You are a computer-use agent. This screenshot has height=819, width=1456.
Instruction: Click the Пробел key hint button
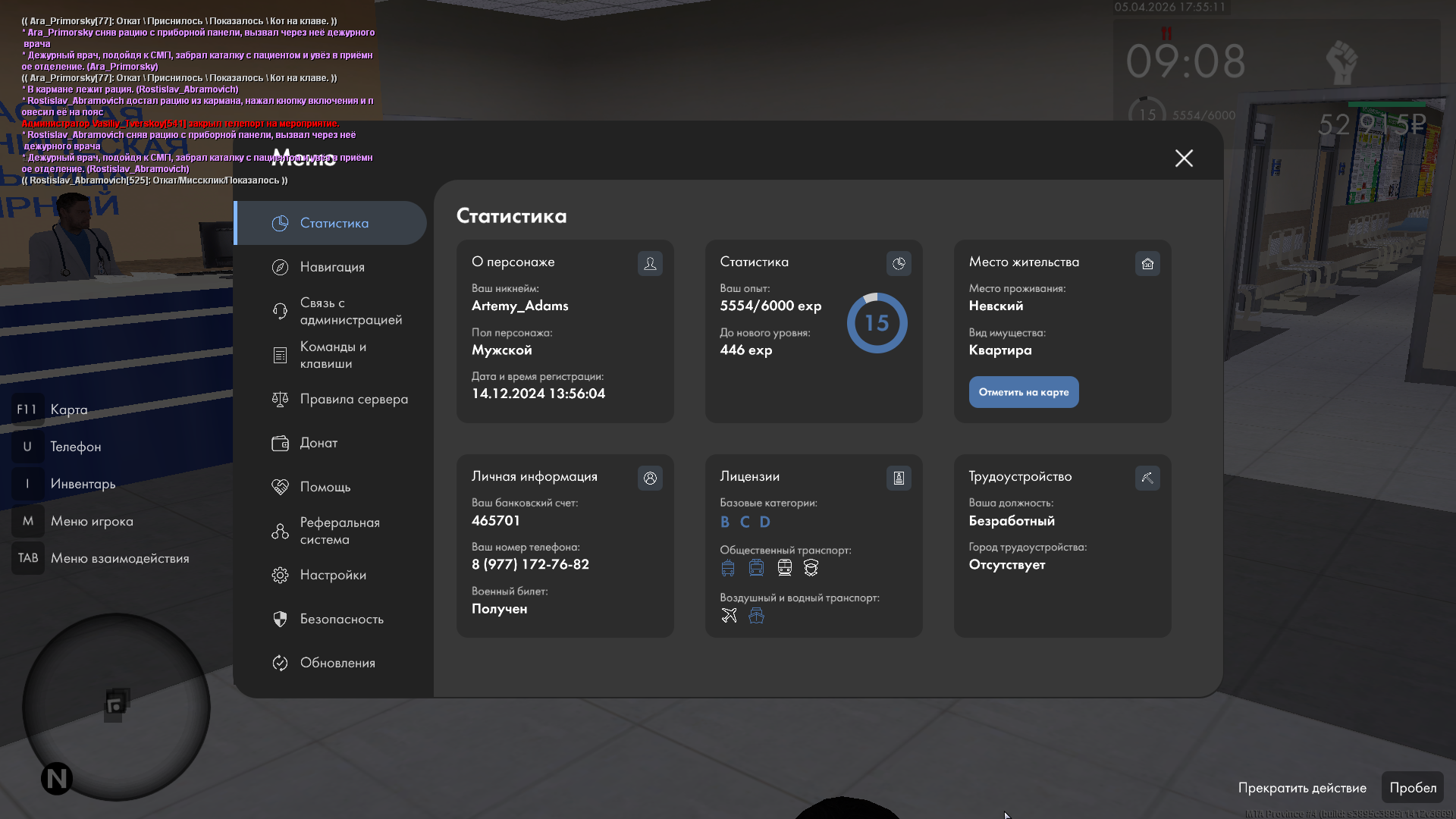[x=1412, y=787]
